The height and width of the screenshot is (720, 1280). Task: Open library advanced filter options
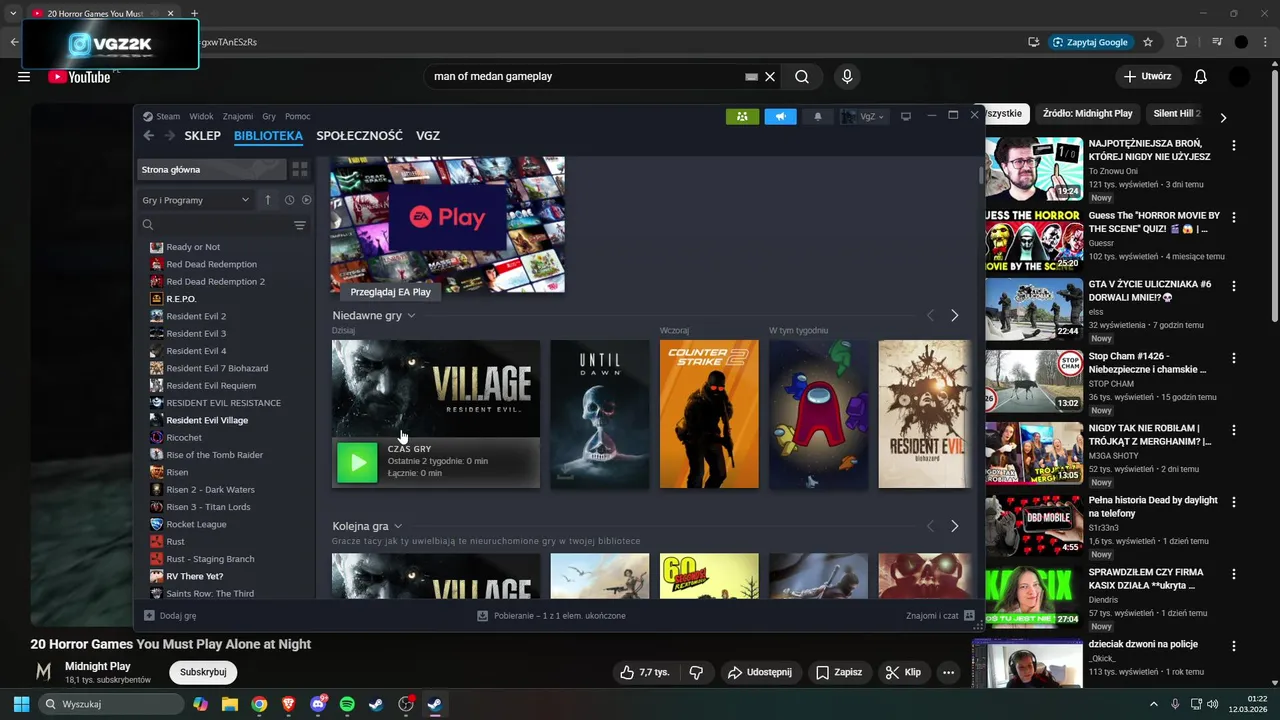pyautogui.click(x=300, y=225)
